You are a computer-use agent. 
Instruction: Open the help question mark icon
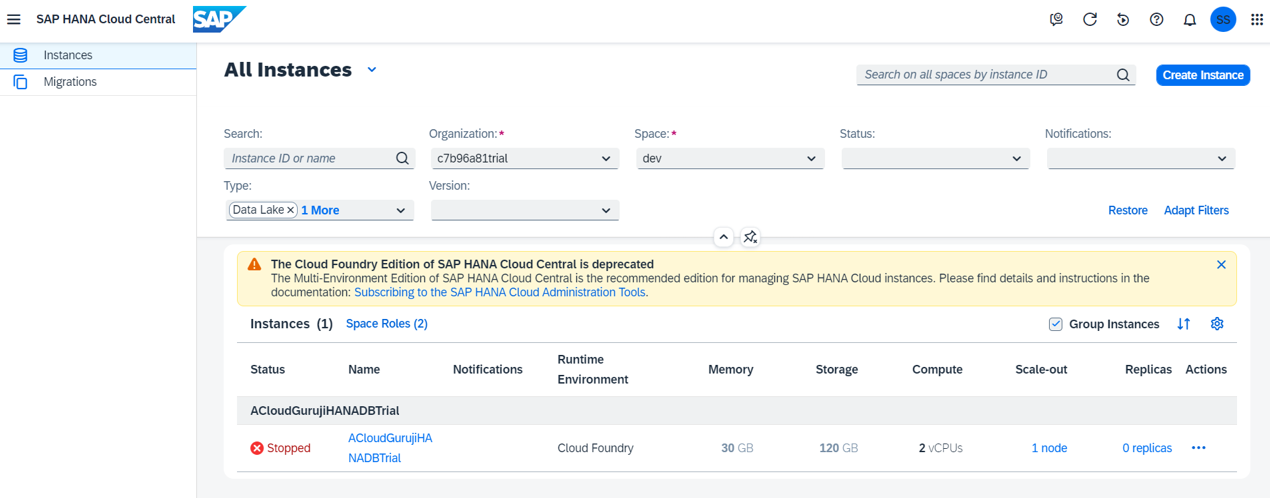click(1156, 19)
